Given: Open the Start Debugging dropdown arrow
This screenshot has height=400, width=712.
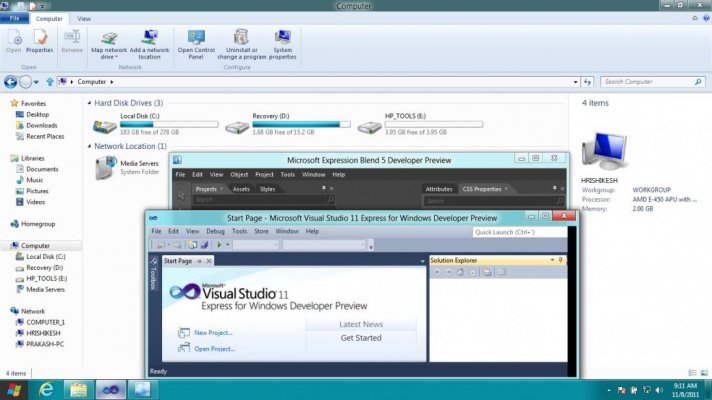Looking at the screenshot, I should click(x=227, y=245).
